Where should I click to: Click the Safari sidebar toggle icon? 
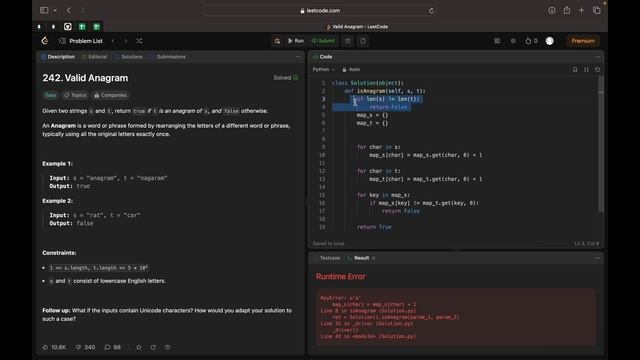pyautogui.click(x=44, y=10)
